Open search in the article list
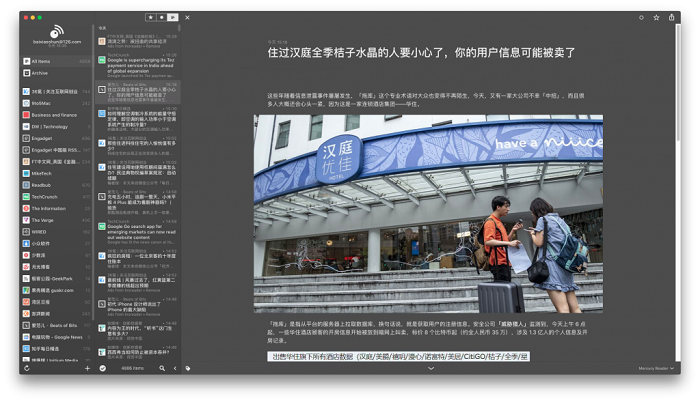 pos(162,368)
